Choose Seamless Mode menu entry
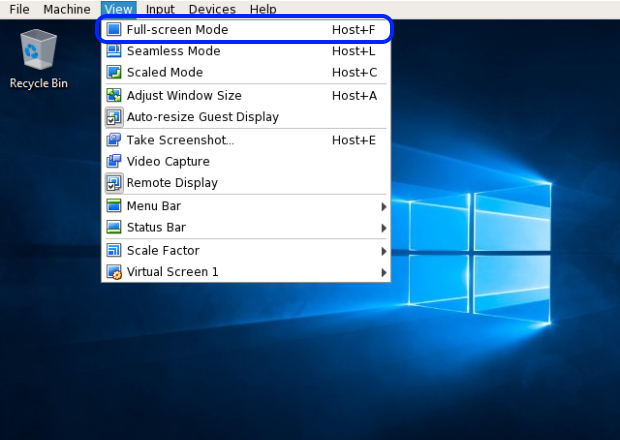The image size is (620, 440). (x=245, y=51)
